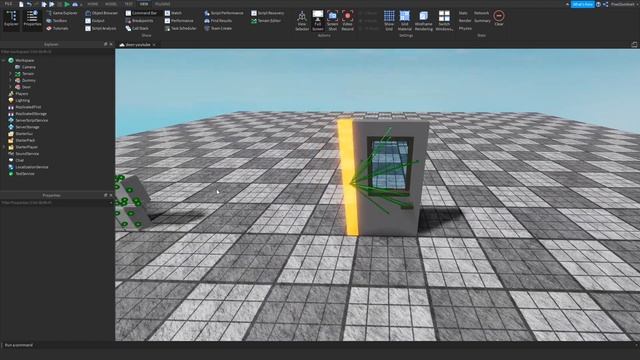Select ReplicatedStorage in the Explorer
Image resolution: width=640 pixels, height=360 pixels.
28,114
